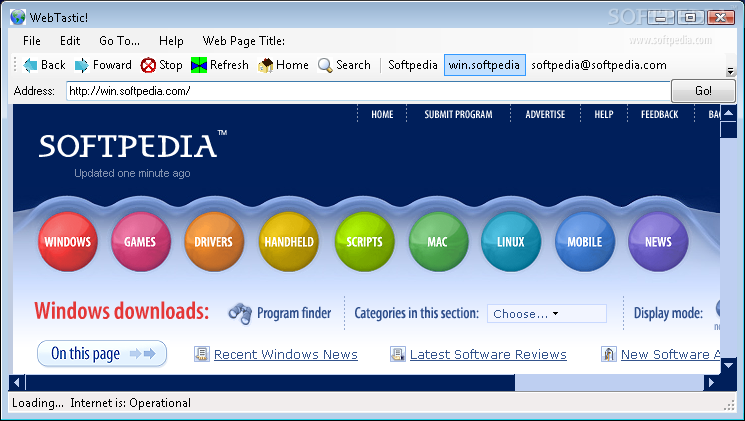Click the softpedia@softpedia.com toolbar button

(599, 65)
